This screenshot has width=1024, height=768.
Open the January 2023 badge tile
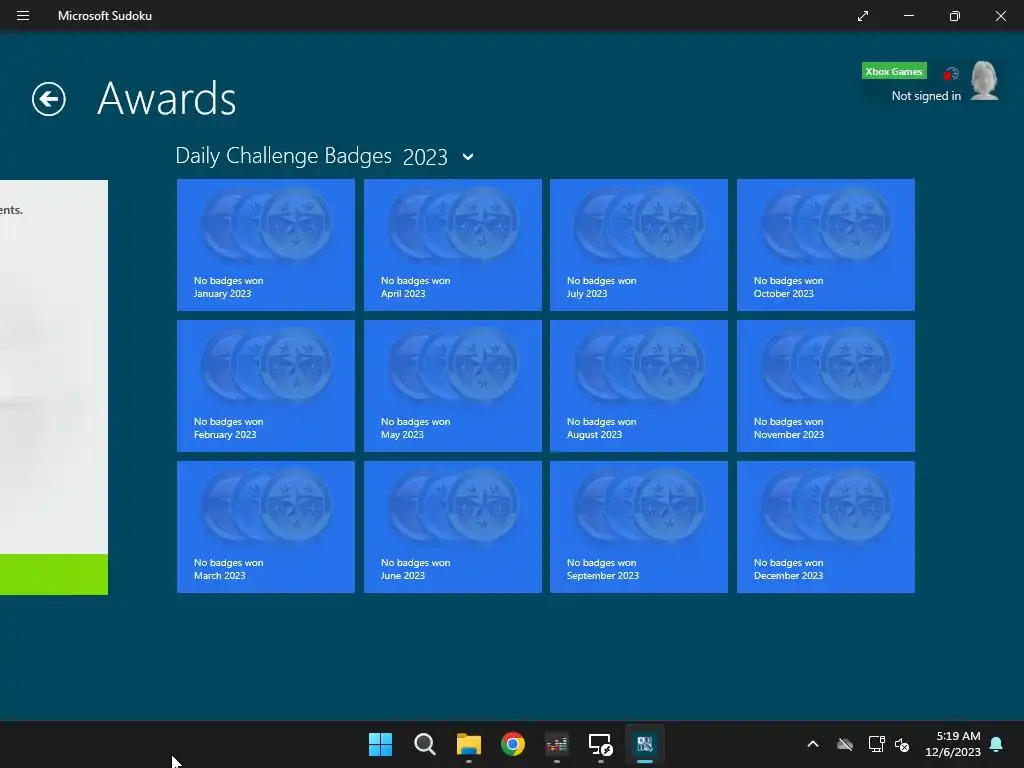(266, 245)
